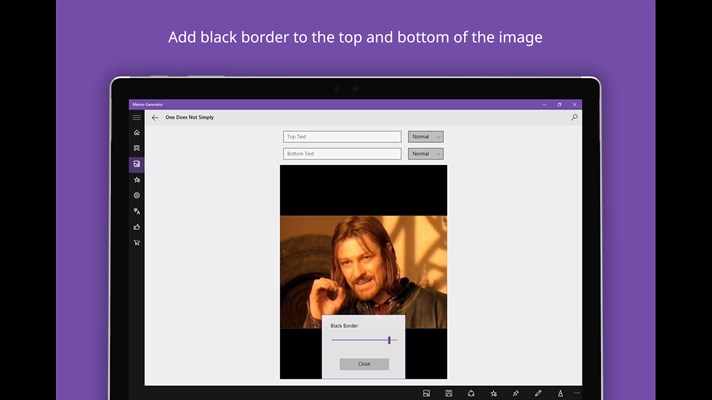This screenshot has width=712, height=400.
Task: Open the language translate sidebar icon
Action: (137, 211)
